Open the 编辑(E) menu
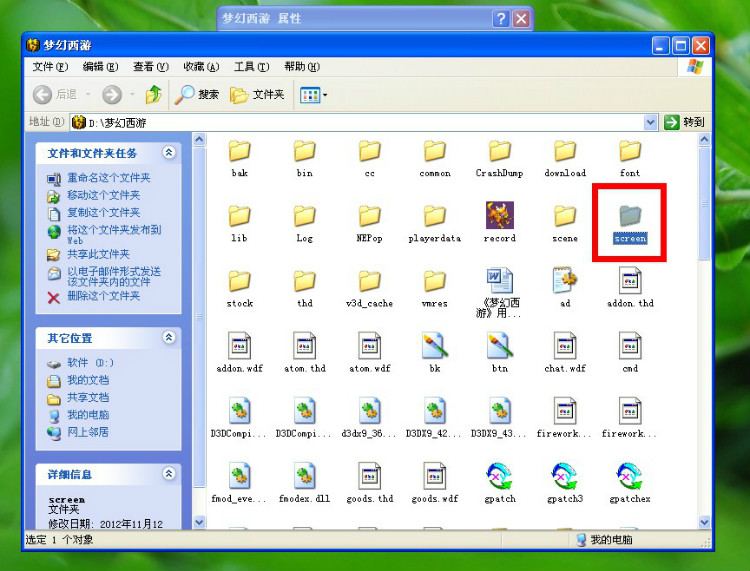 click(100, 66)
